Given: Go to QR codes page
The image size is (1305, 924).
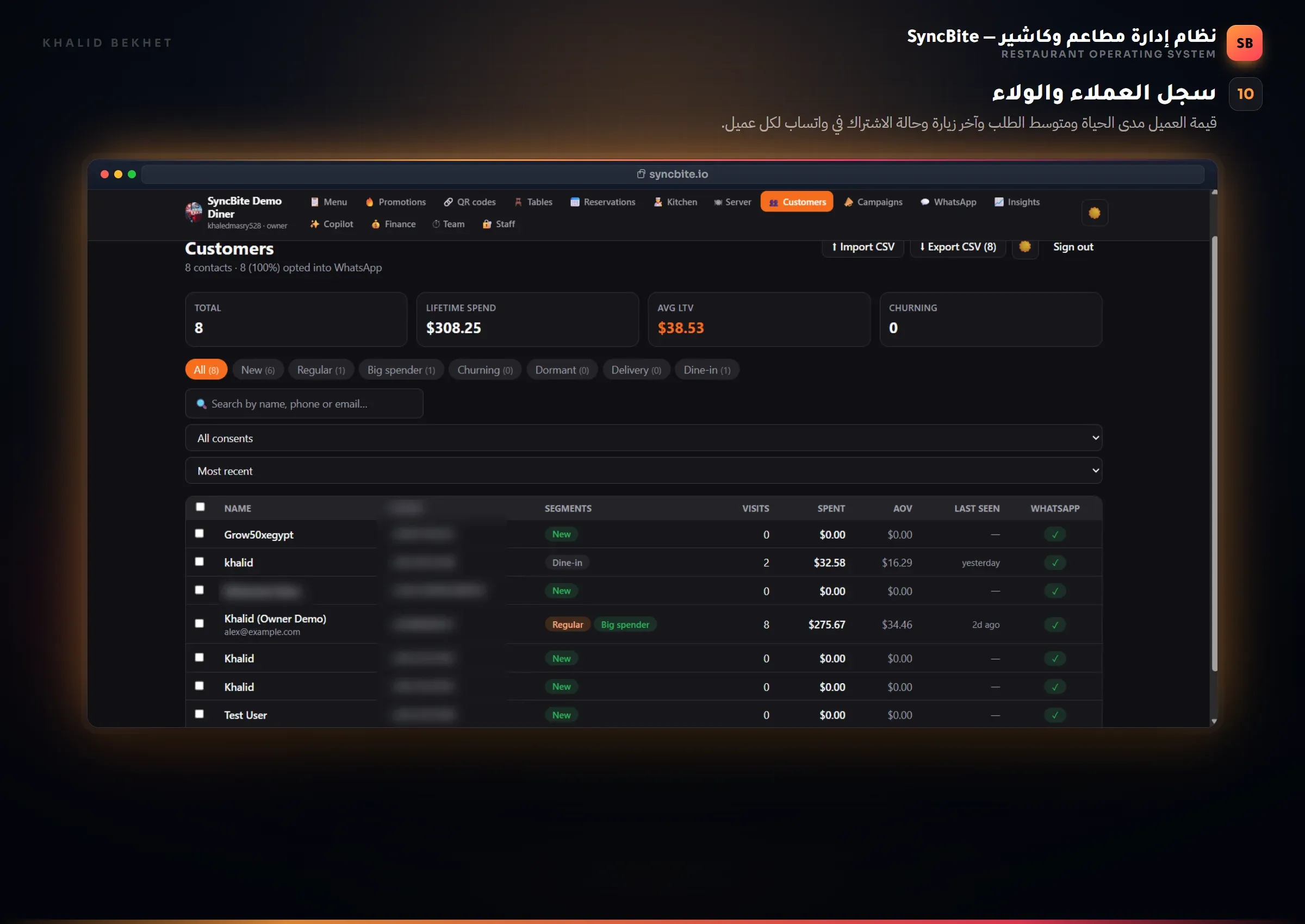Looking at the screenshot, I should click(x=470, y=202).
